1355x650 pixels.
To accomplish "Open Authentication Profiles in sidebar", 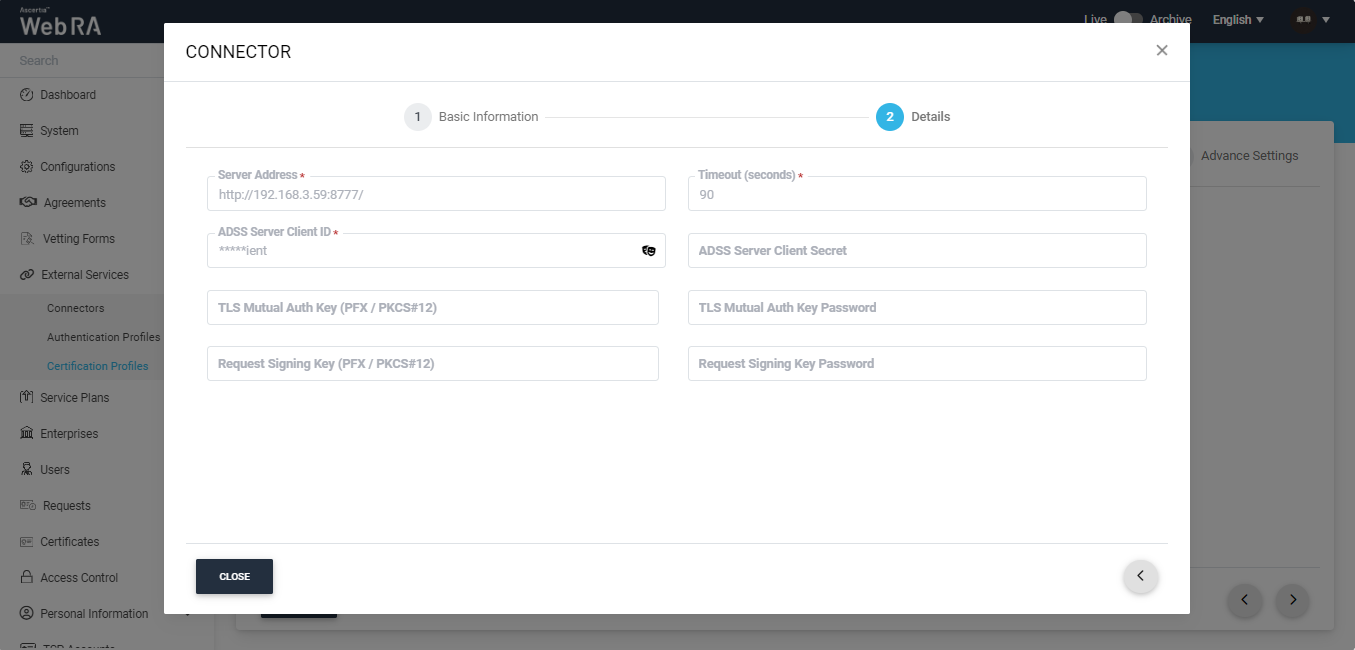I will click(x=103, y=338).
